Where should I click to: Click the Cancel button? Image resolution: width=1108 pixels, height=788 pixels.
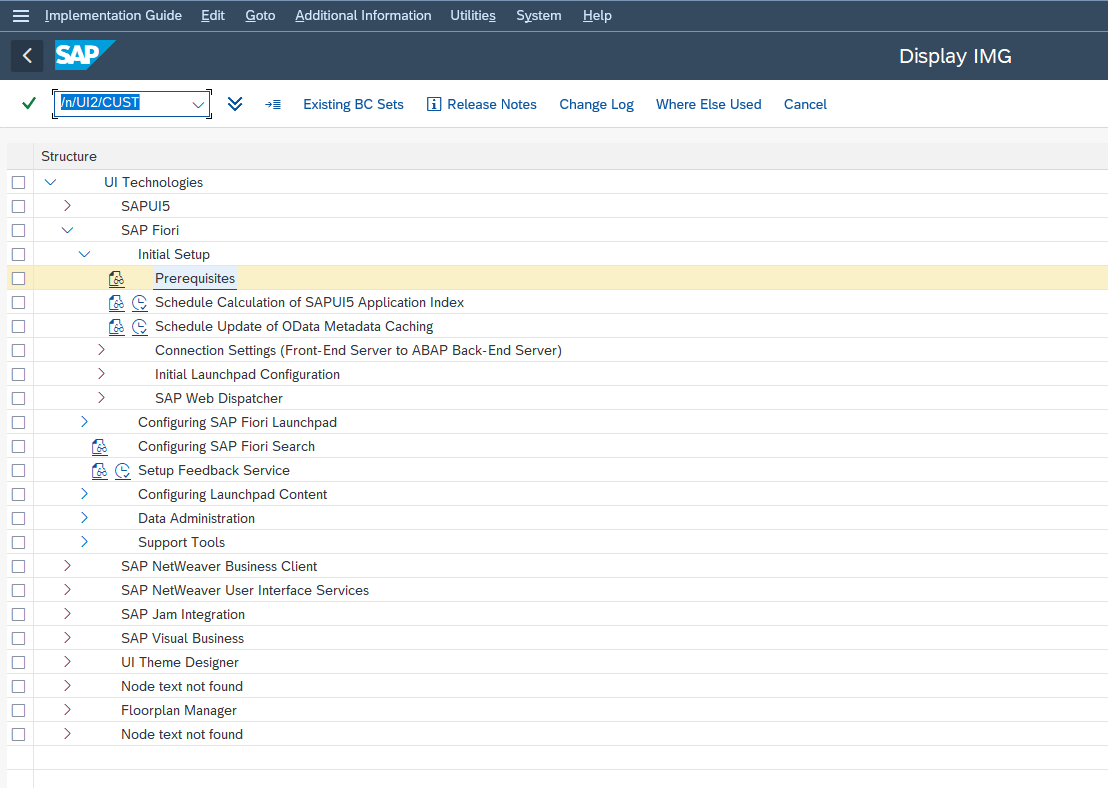tap(805, 105)
